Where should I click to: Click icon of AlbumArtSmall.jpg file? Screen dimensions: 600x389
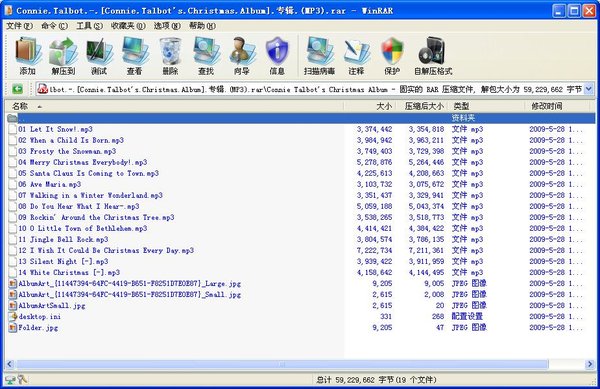13,306
